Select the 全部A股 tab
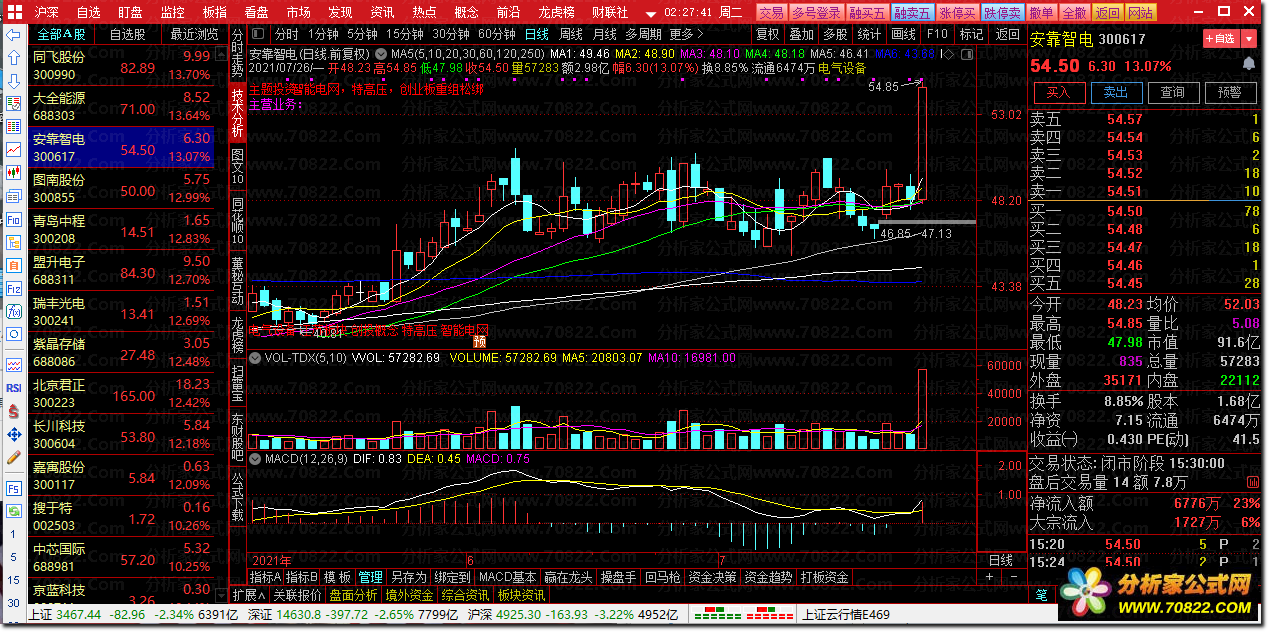The height and width of the screenshot is (632, 1270). (61, 34)
